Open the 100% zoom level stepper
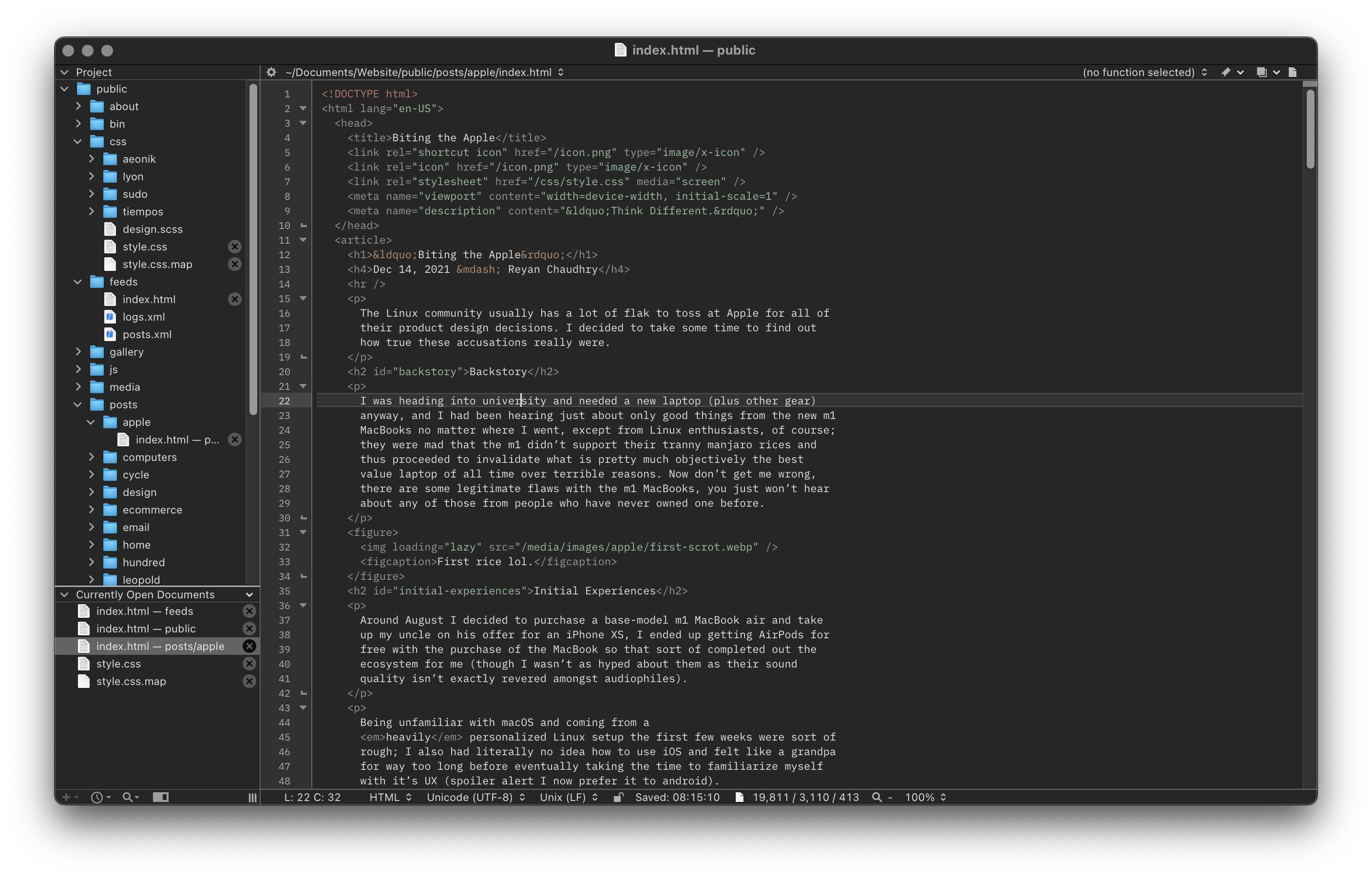The height and width of the screenshot is (877, 1372). pyautogui.click(x=925, y=797)
